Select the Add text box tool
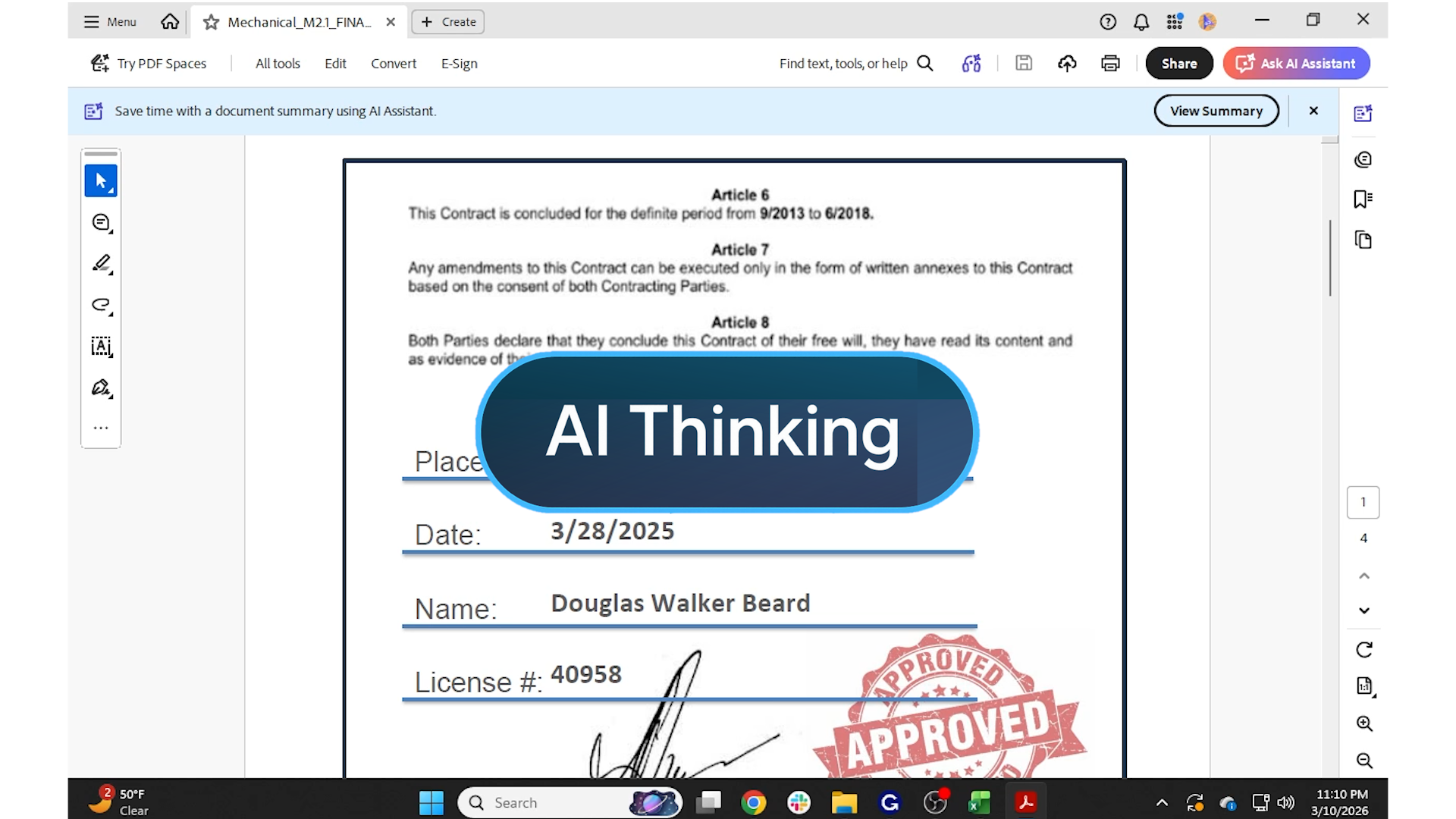Image resolution: width=1456 pixels, height=819 pixels. (x=101, y=347)
